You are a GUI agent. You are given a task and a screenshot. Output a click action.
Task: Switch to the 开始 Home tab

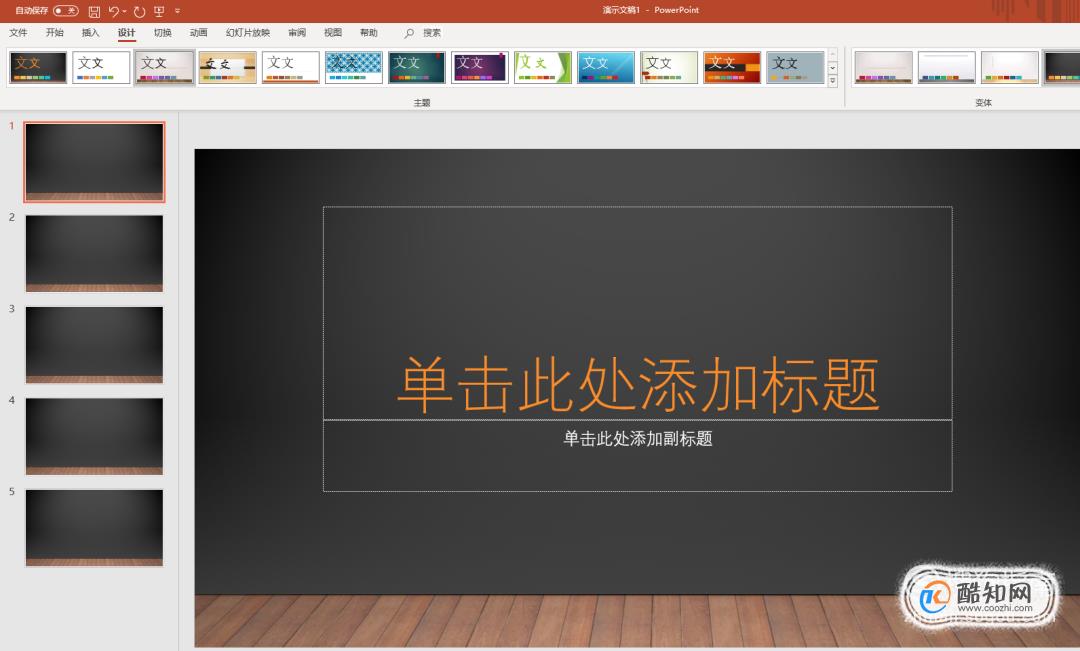tap(54, 32)
